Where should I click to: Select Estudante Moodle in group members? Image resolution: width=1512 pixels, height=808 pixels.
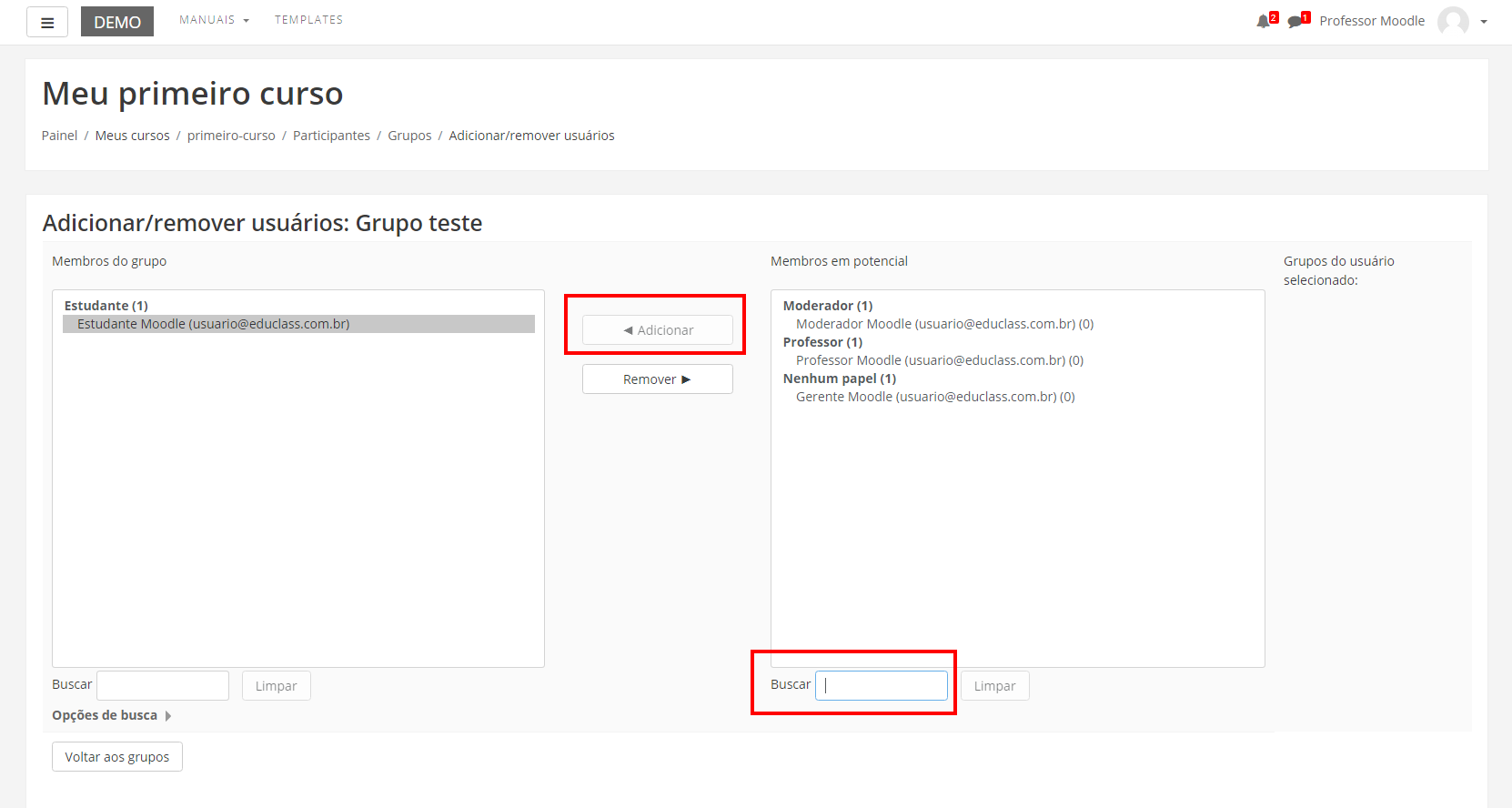pos(298,324)
